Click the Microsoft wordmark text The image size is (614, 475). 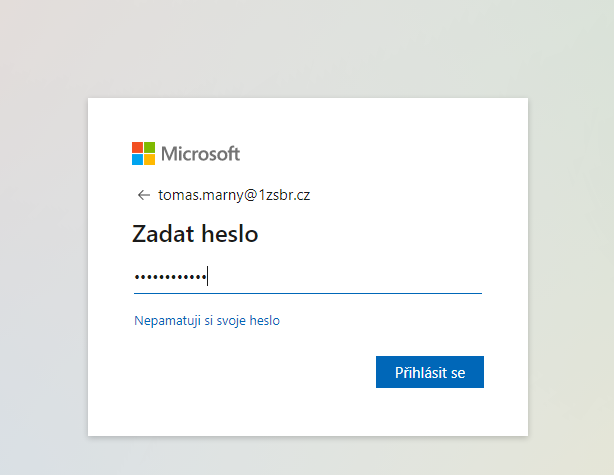point(200,154)
